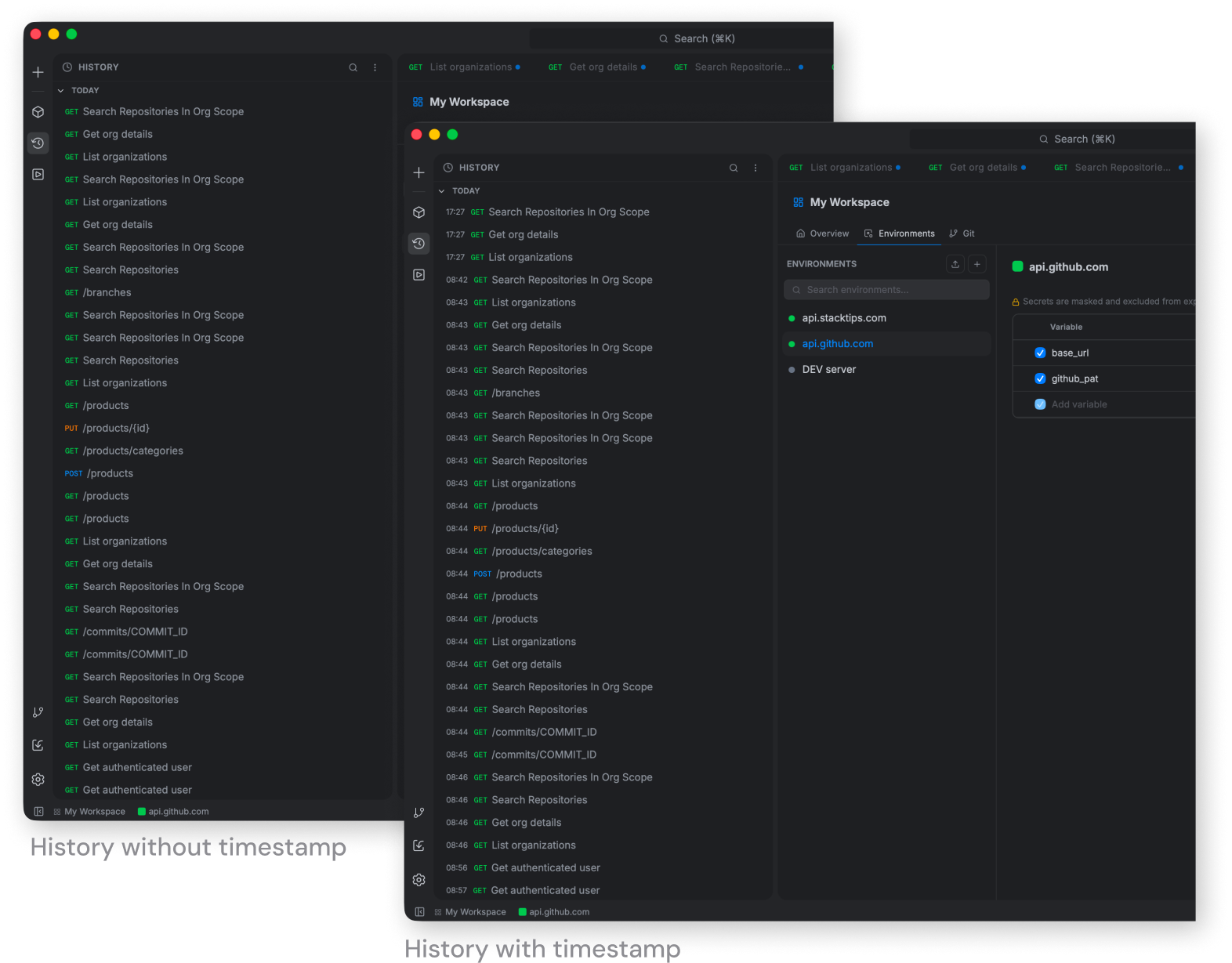The width and height of the screenshot is (1232, 963).
Task: Search history magnifier icon in back window
Action: tap(353, 67)
